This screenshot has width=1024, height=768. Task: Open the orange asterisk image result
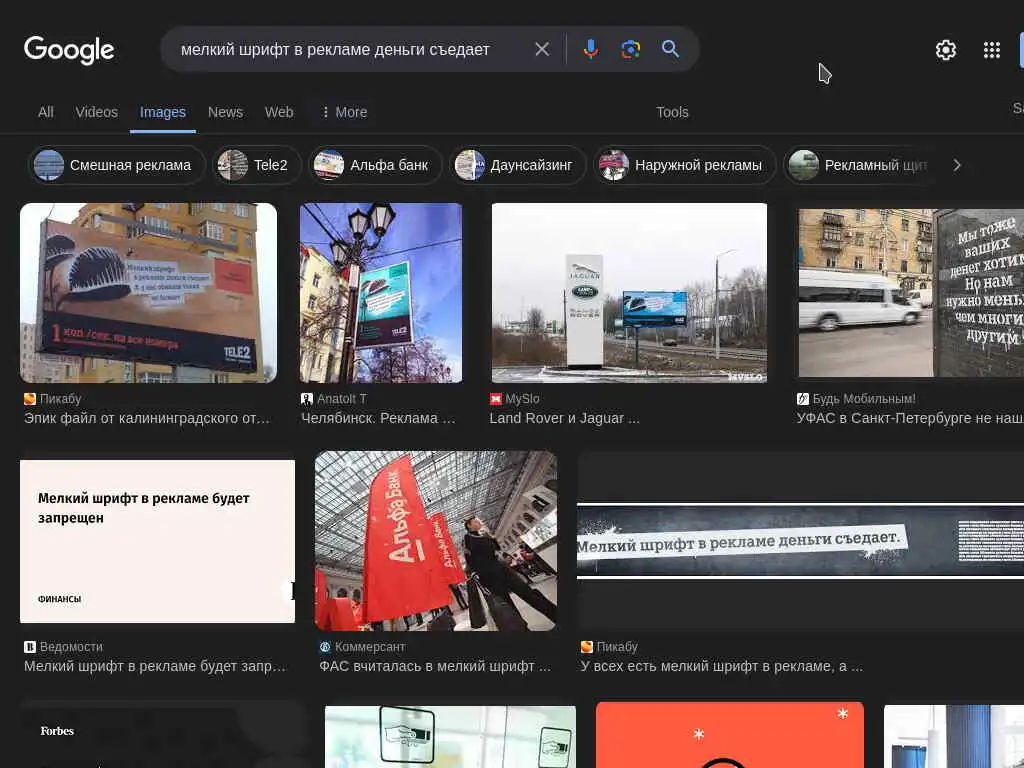[x=729, y=735]
